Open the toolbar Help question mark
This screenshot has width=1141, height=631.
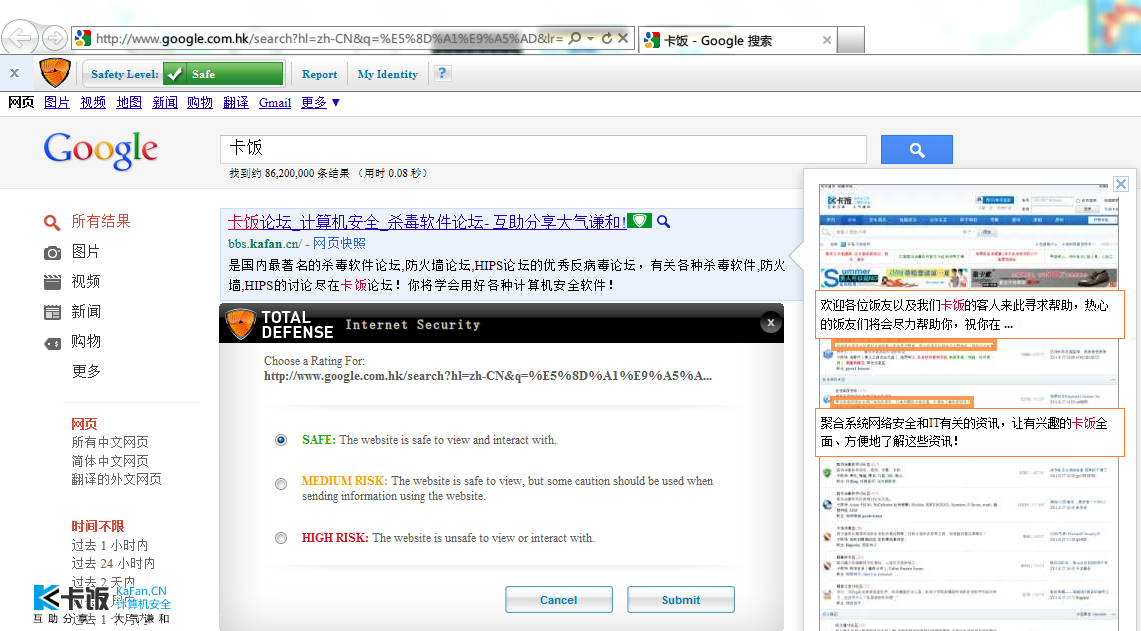pyautogui.click(x=442, y=73)
